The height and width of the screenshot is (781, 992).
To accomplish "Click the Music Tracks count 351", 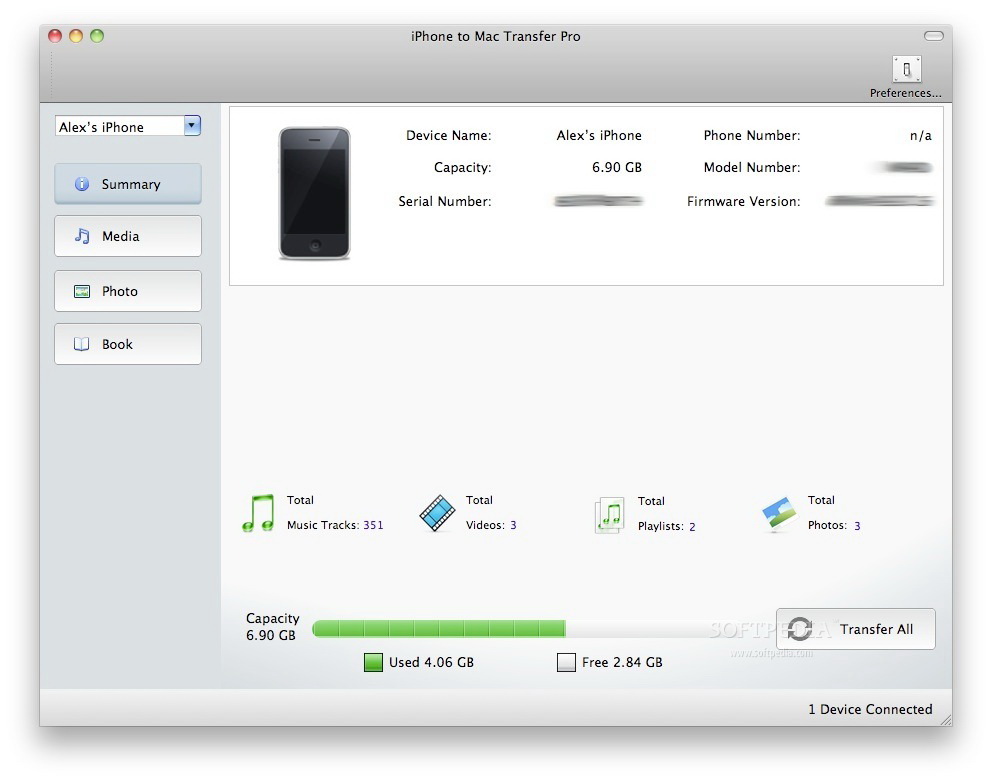I will (x=373, y=525).
